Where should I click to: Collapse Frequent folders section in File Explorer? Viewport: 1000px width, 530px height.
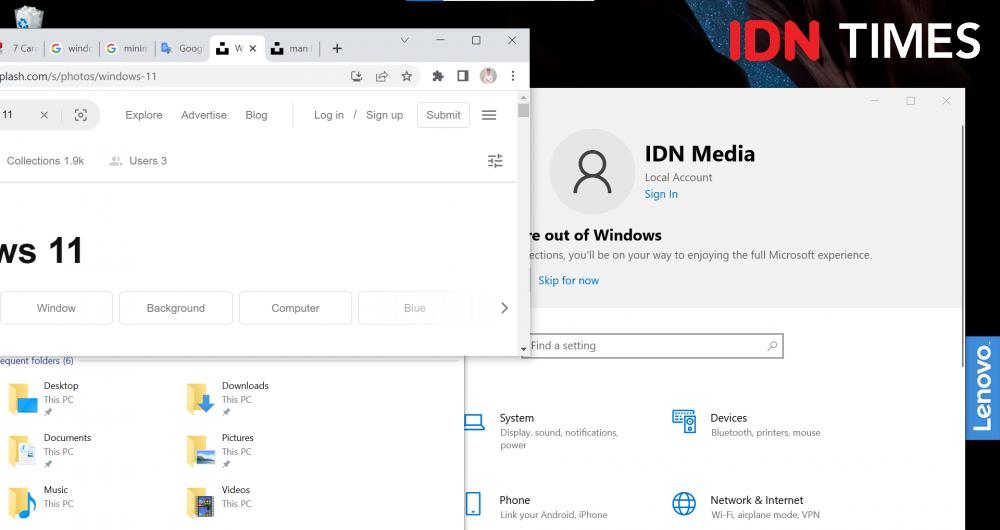tap(36, 361)
